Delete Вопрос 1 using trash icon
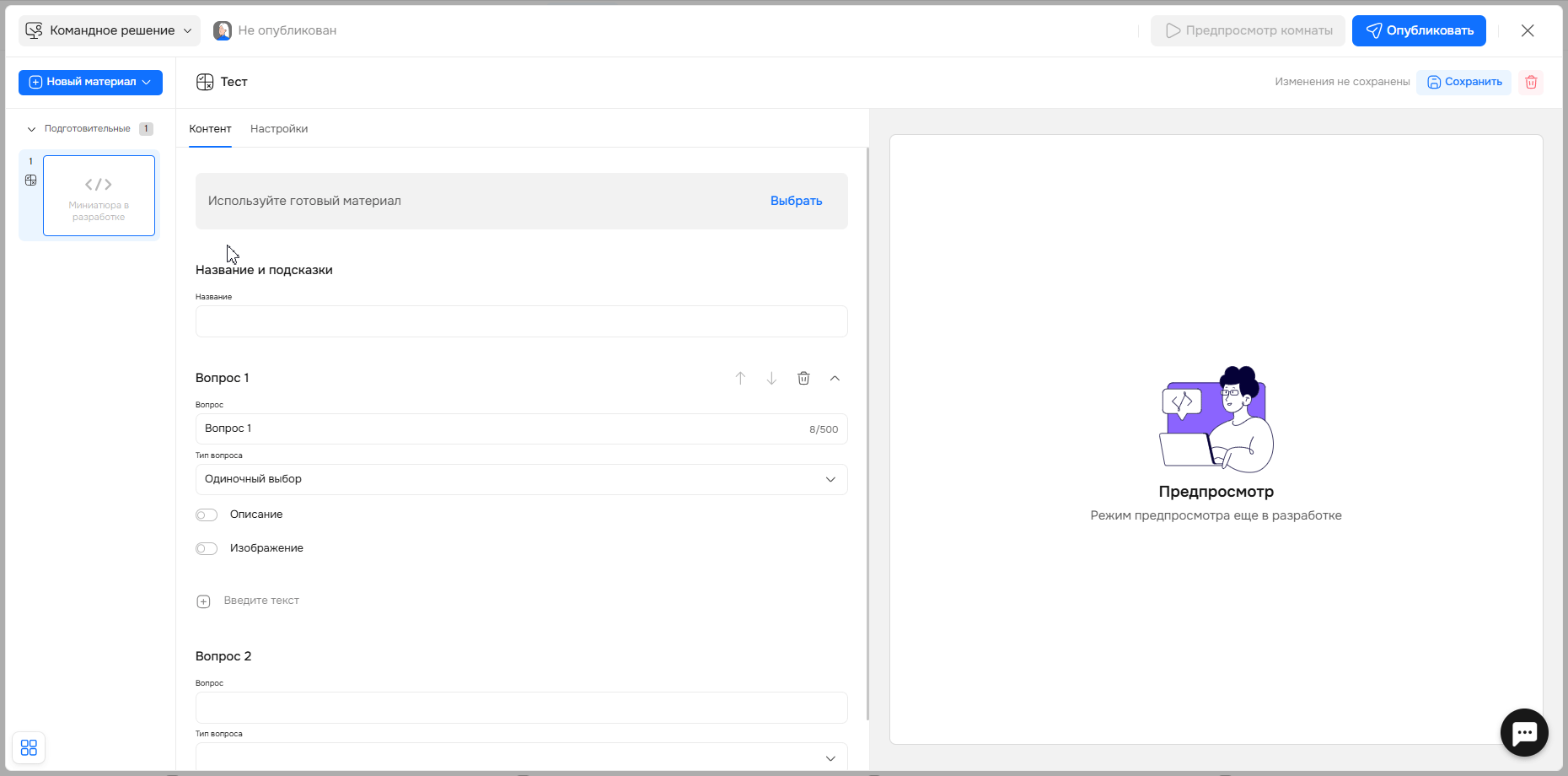 click(803, 379)
